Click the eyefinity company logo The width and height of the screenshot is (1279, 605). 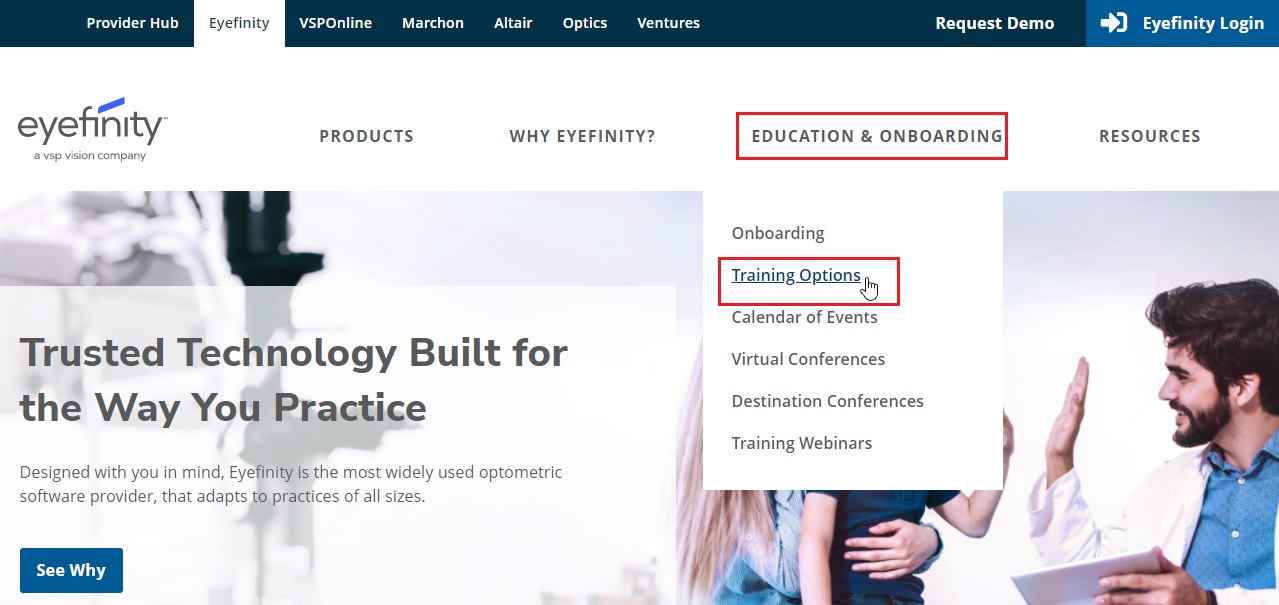click(x=90, y=125)
